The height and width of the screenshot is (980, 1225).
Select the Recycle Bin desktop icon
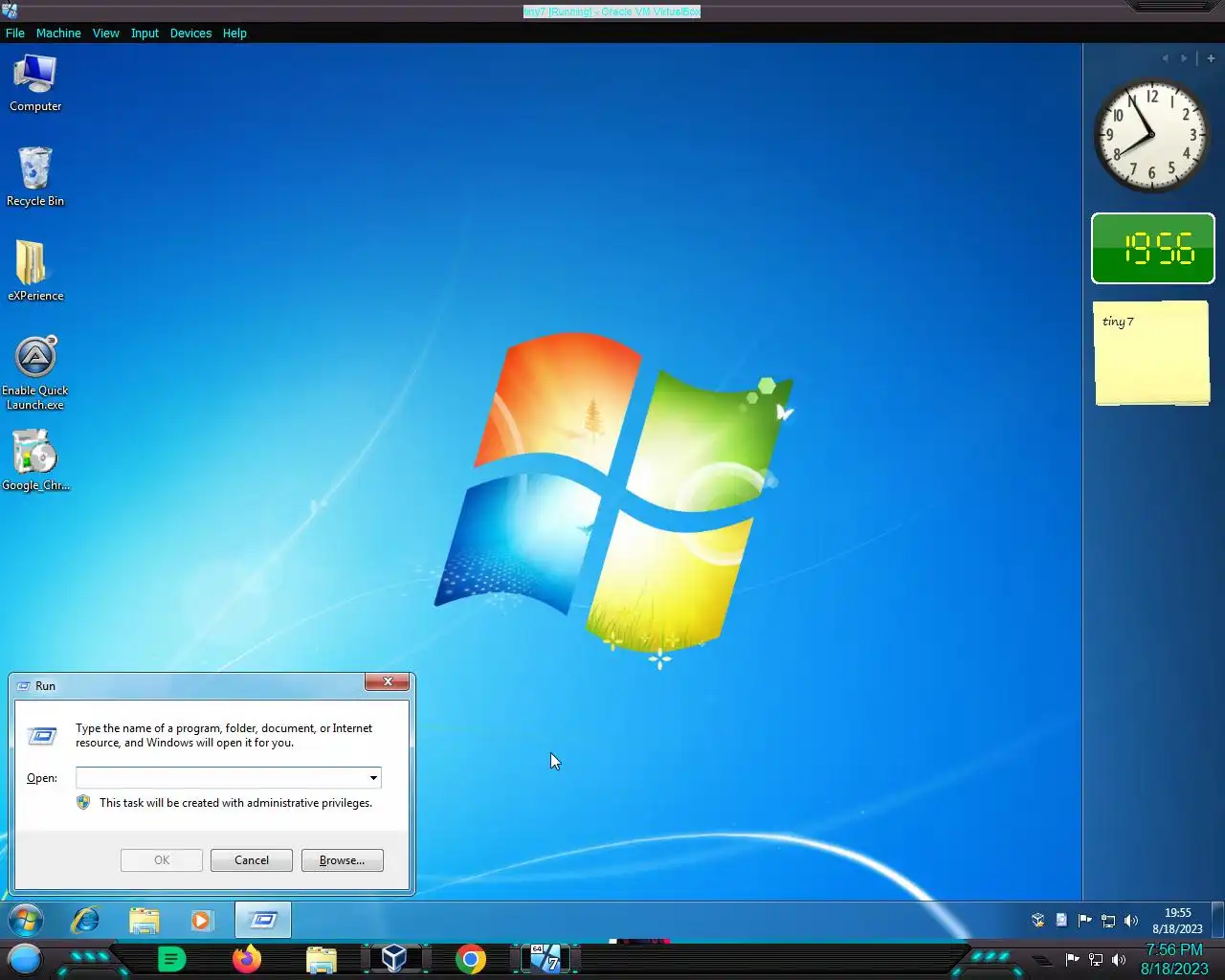pos(35,177)
